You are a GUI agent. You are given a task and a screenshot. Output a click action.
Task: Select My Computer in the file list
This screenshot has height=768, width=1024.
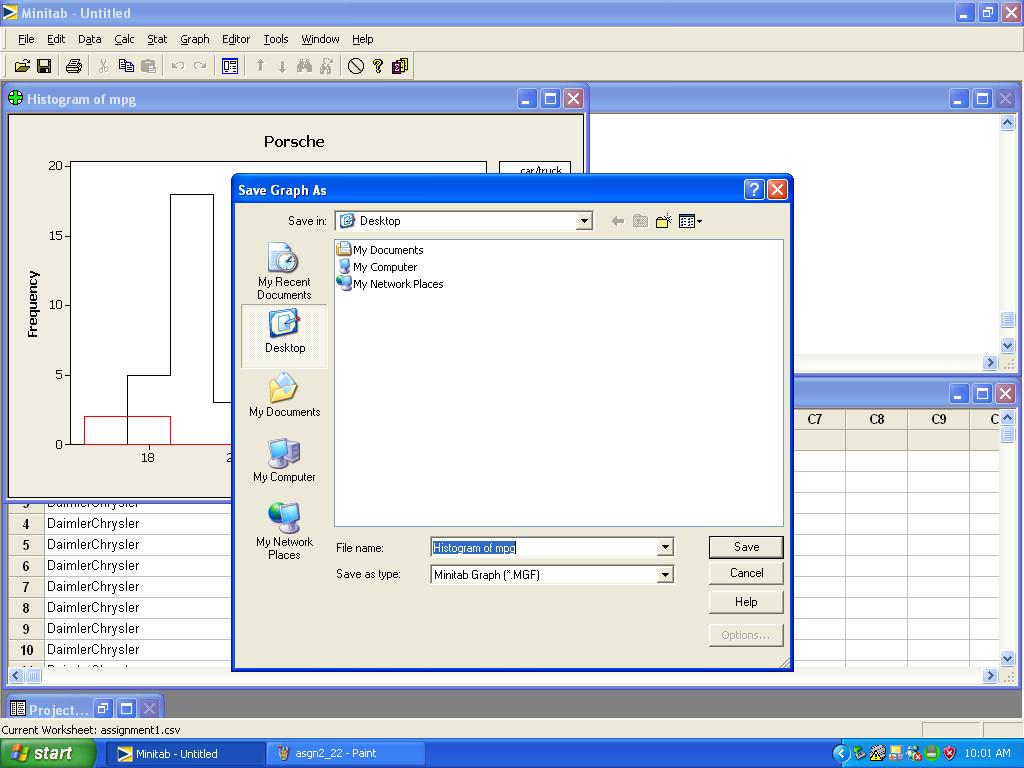pyautogui.click(x=384, y=267)
